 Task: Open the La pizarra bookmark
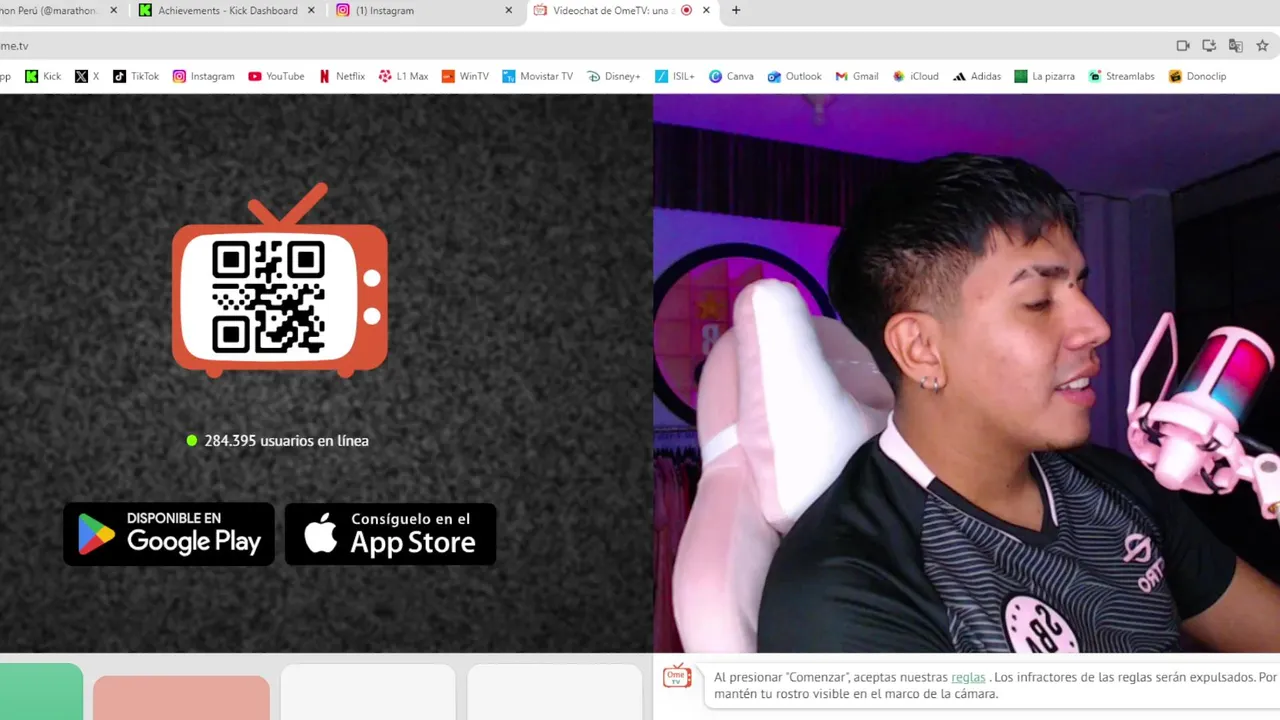pos(1045,76)
